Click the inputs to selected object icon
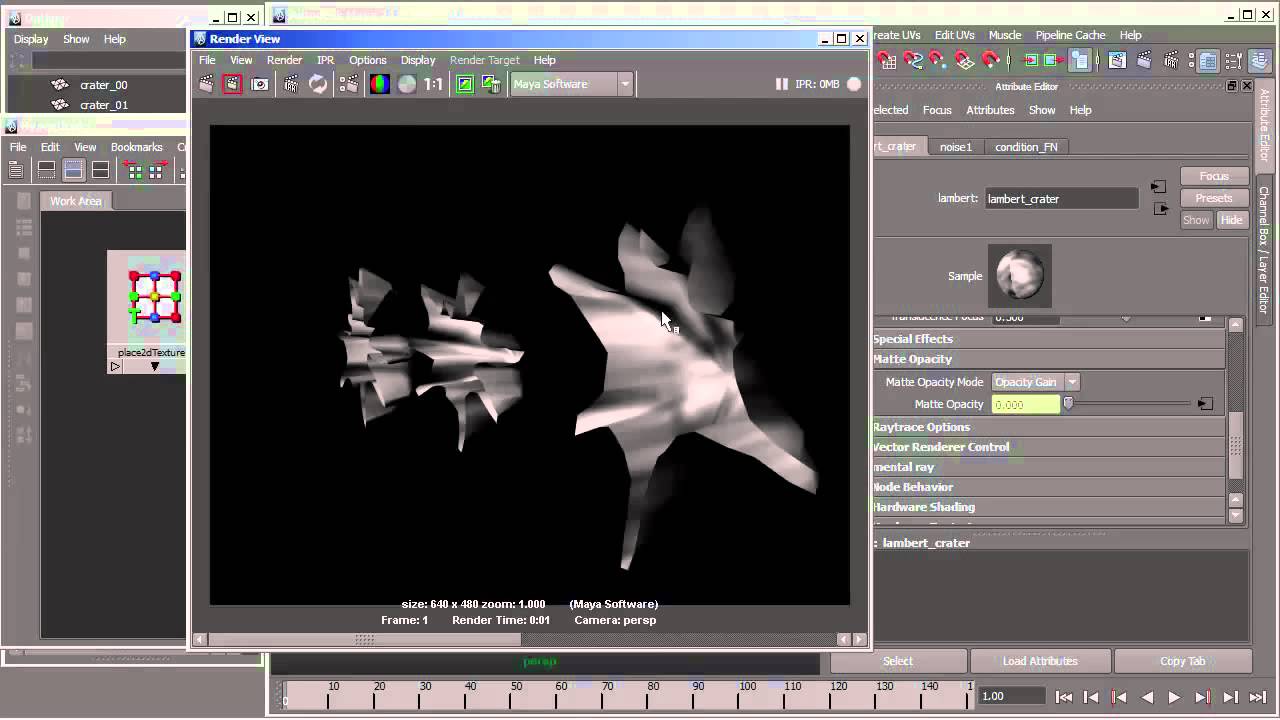The width and height of the screenshot is (1280, 720). pyautogui.click(x=1030, y=60)
